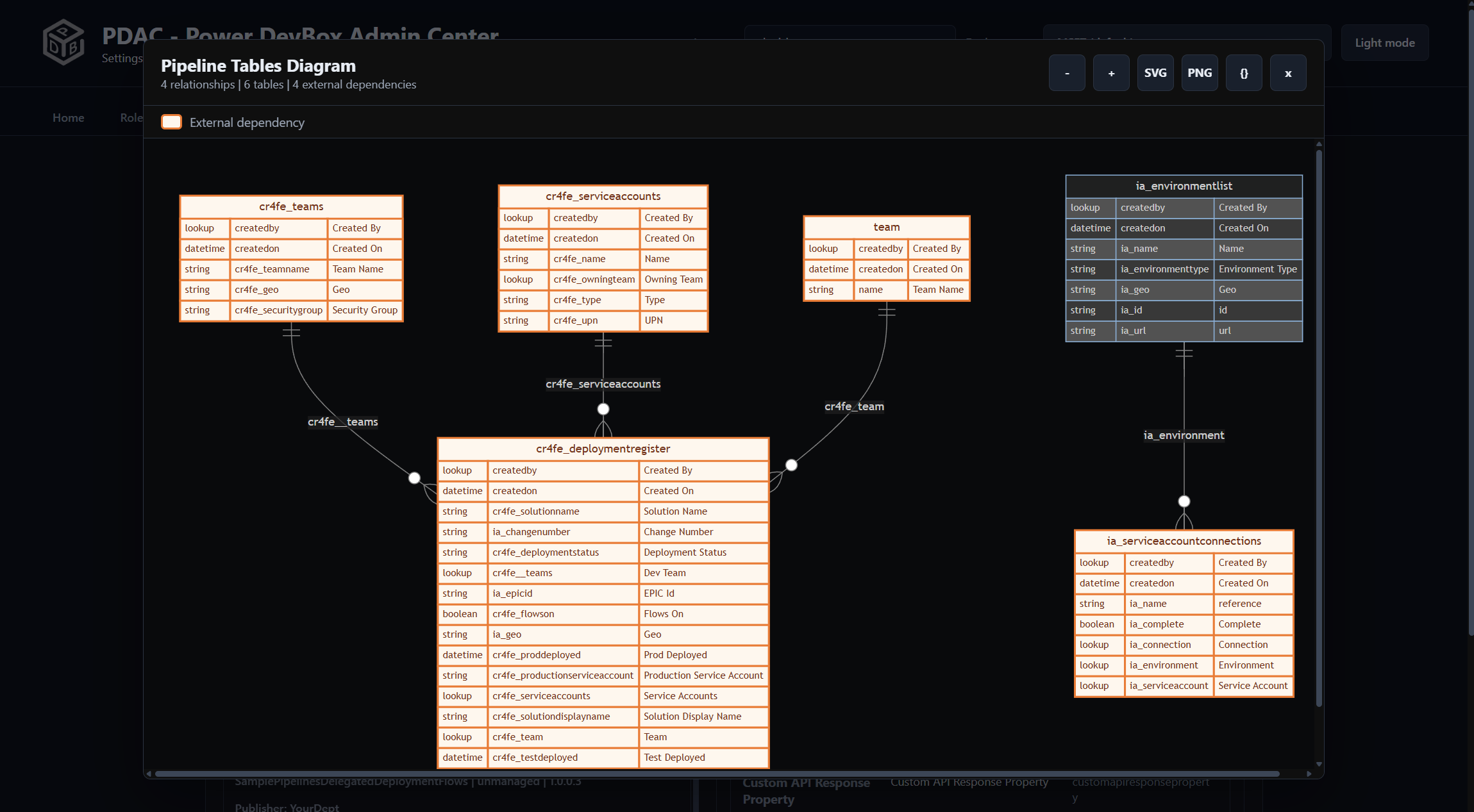Click the Dev Team cell
Image resolution: width=1474 pixels, height=812 pixels.
pyautogui.click(x=703, y=573)
